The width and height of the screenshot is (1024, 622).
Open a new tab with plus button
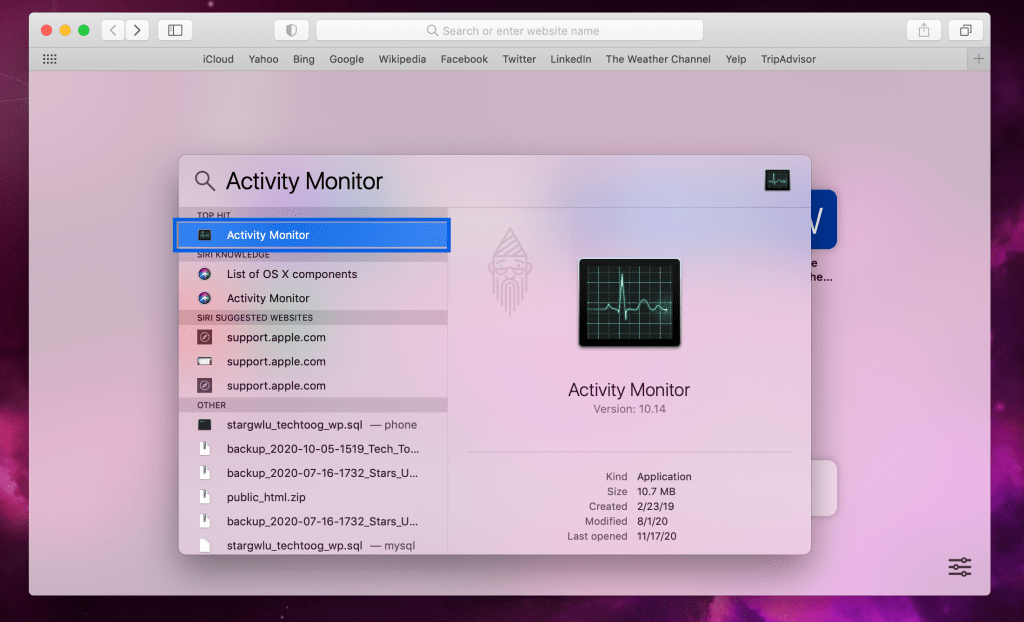coord(978,59)
